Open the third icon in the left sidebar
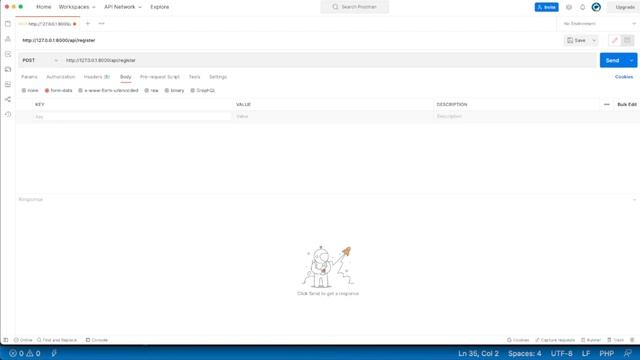640x360 pixels. (x=8, y=54)
